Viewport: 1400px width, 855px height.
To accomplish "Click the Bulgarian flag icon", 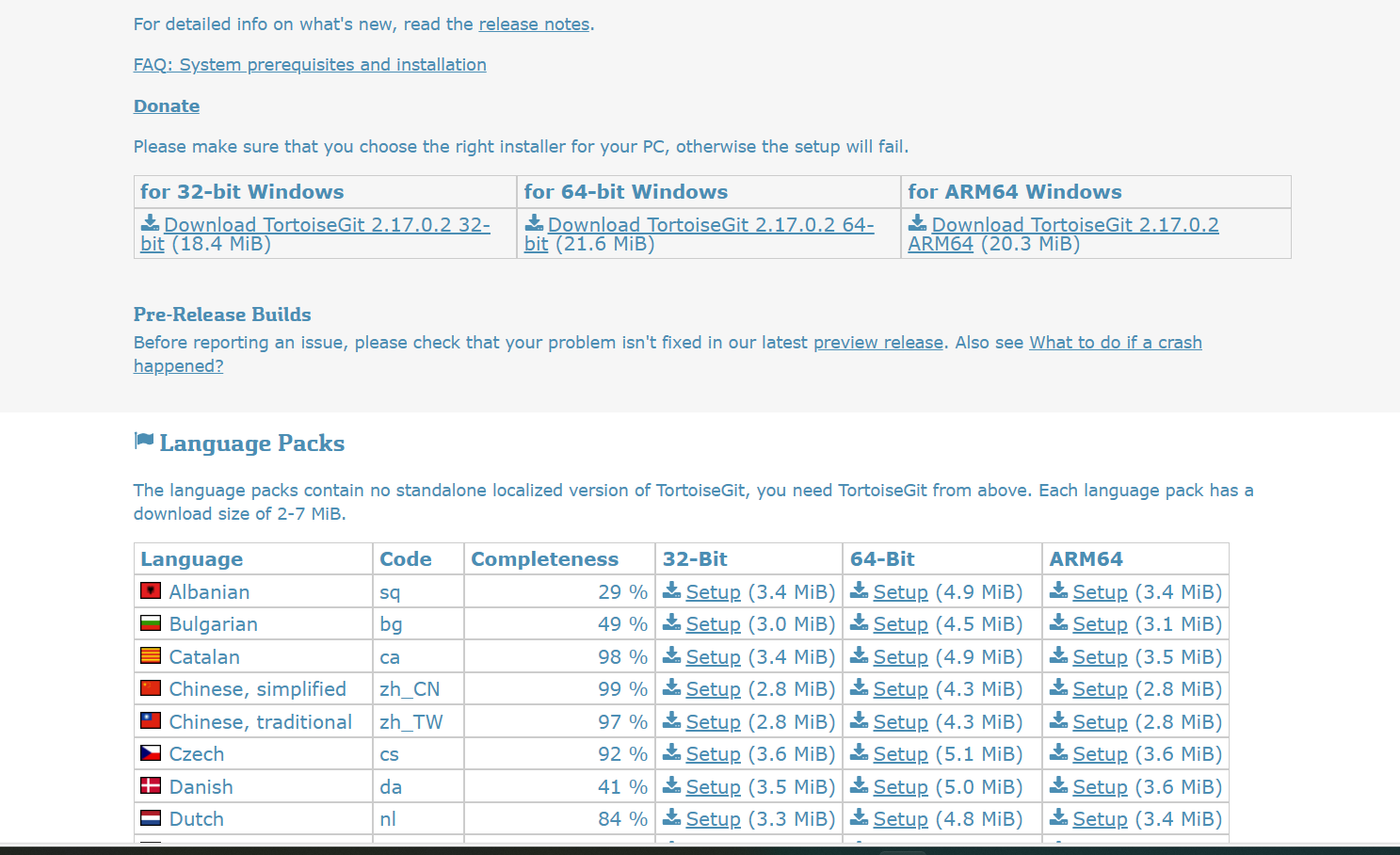I will (x=151, y=623).
